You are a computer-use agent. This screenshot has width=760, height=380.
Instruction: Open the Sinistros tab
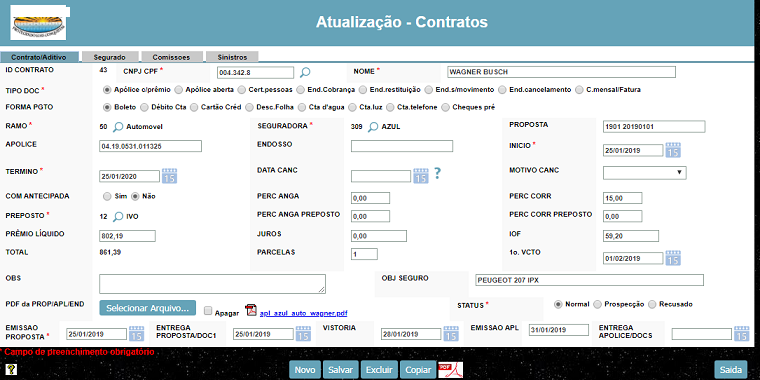(x=232, y=57)
